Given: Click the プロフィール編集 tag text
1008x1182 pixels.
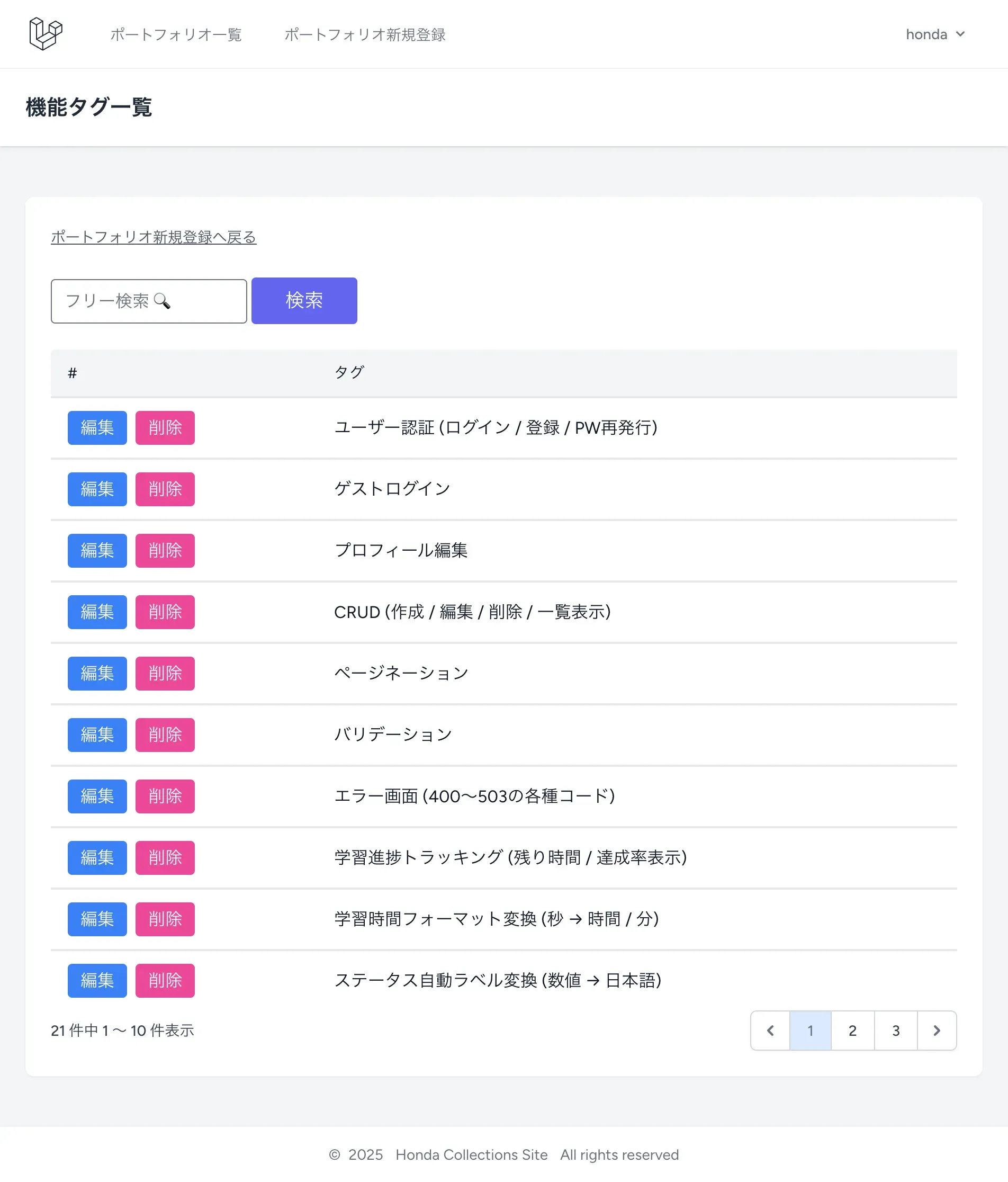Looking at the screenshot, I should tap(401, 551).
